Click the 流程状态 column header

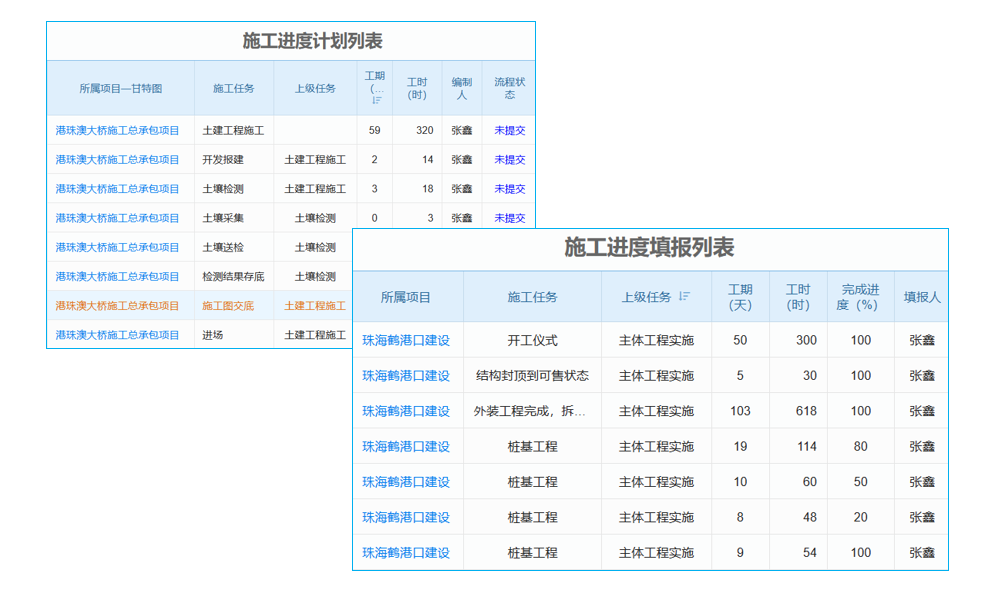point(509,88)
